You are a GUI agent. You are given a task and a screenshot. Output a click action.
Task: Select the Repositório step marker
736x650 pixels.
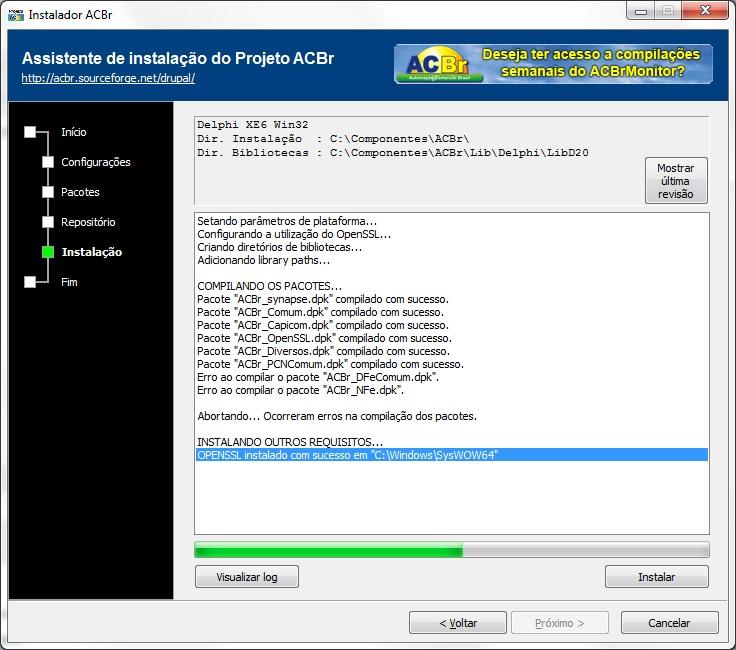[x=48, y=222]
